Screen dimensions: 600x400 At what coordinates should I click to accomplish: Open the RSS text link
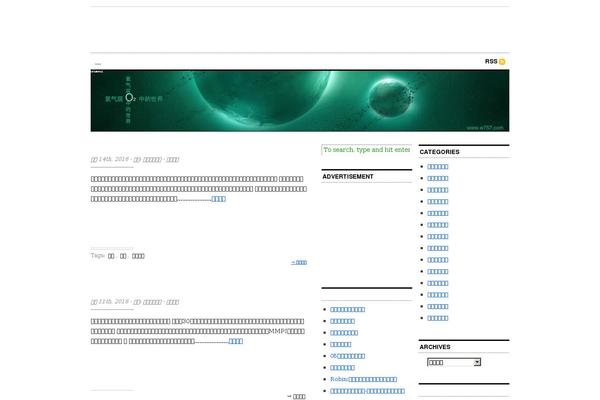click(491, 61)
